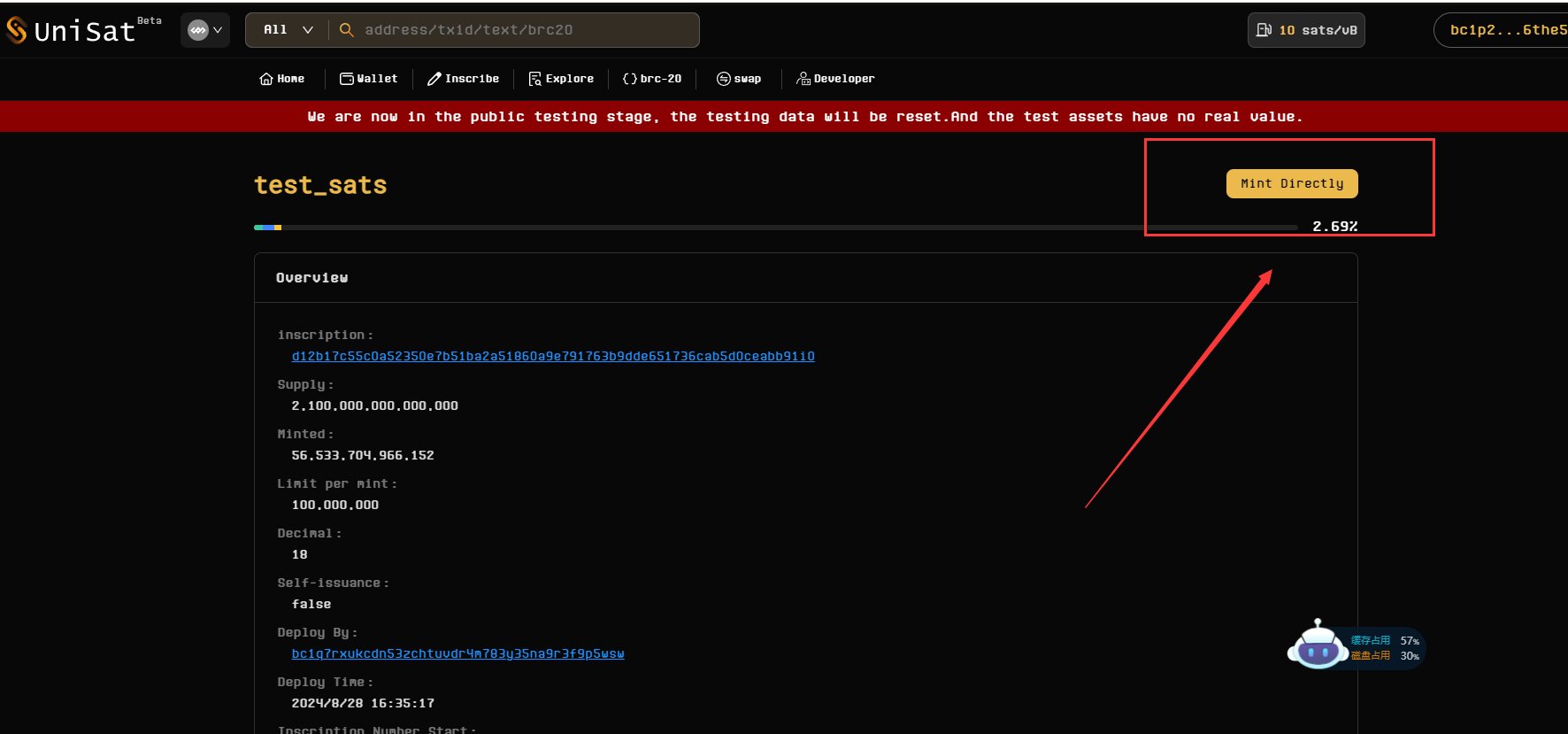This screenshot has width=1568, height=734.
Task: Click the Home house icon
Action: [x=266, y=79]
